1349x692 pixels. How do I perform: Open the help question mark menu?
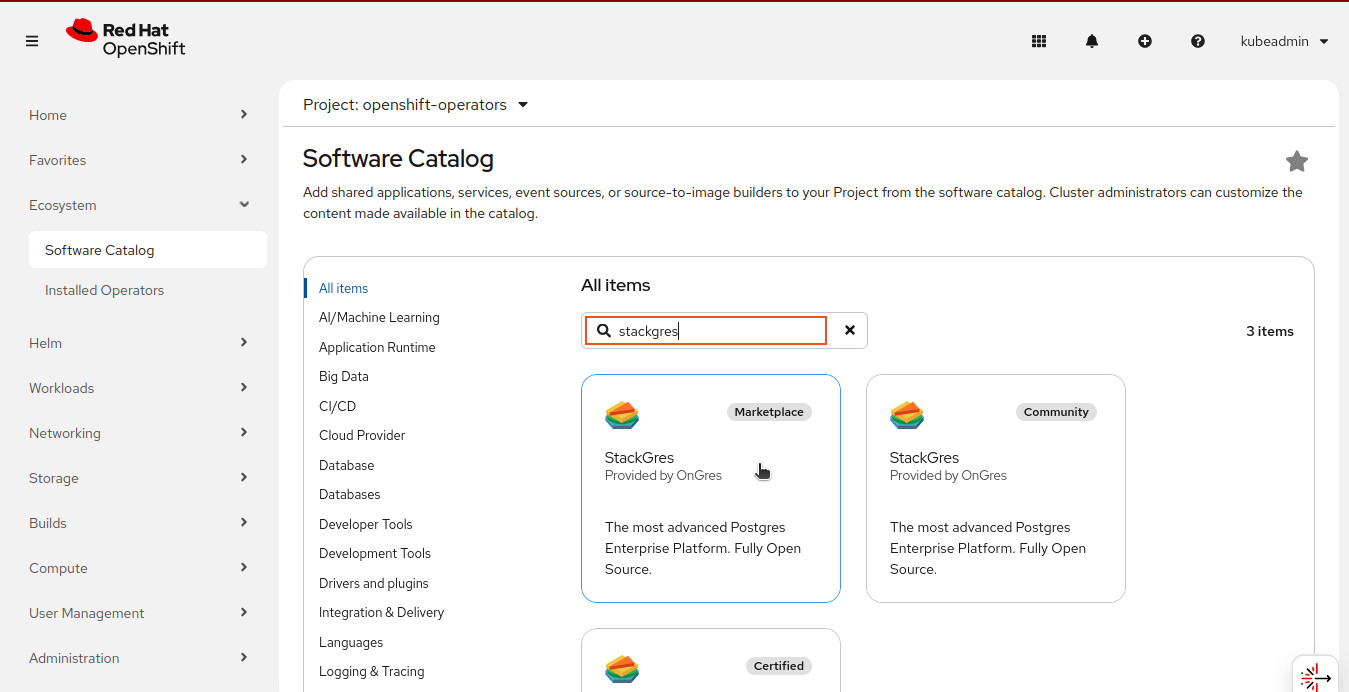(1198, 41)
